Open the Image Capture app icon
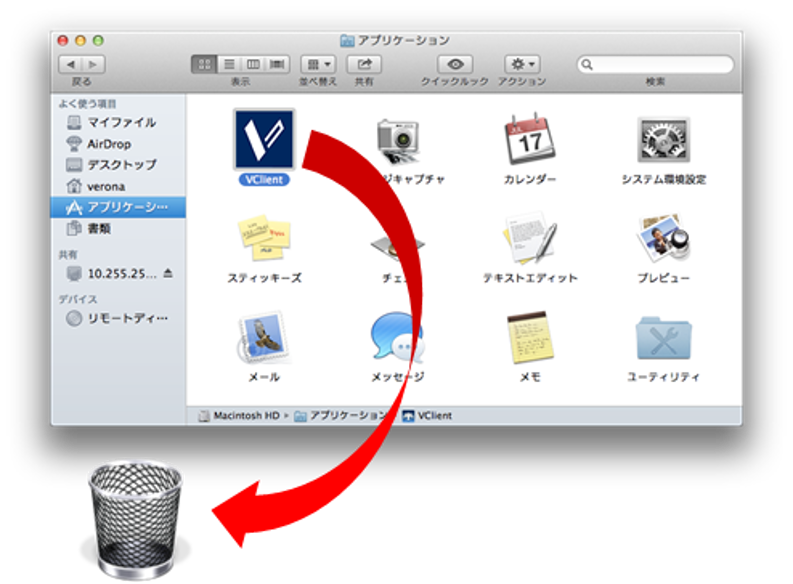This screenshot has width=793, height=584. (x=398, y=142)
